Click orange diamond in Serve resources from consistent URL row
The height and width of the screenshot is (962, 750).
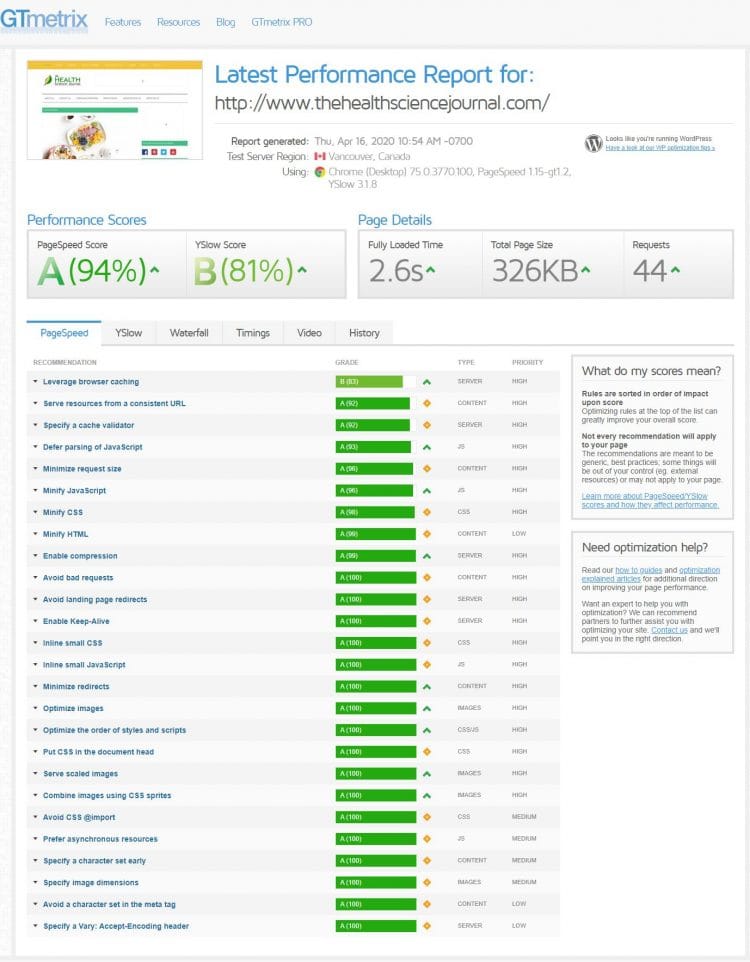427,403
